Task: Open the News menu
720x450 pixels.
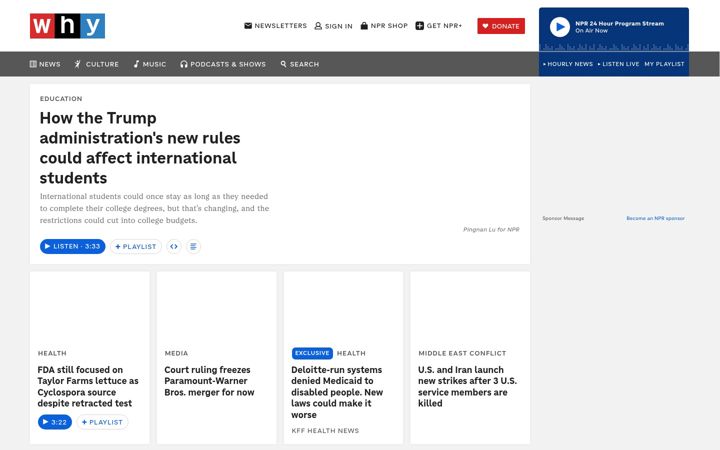Action: click(x=45, y=64)
